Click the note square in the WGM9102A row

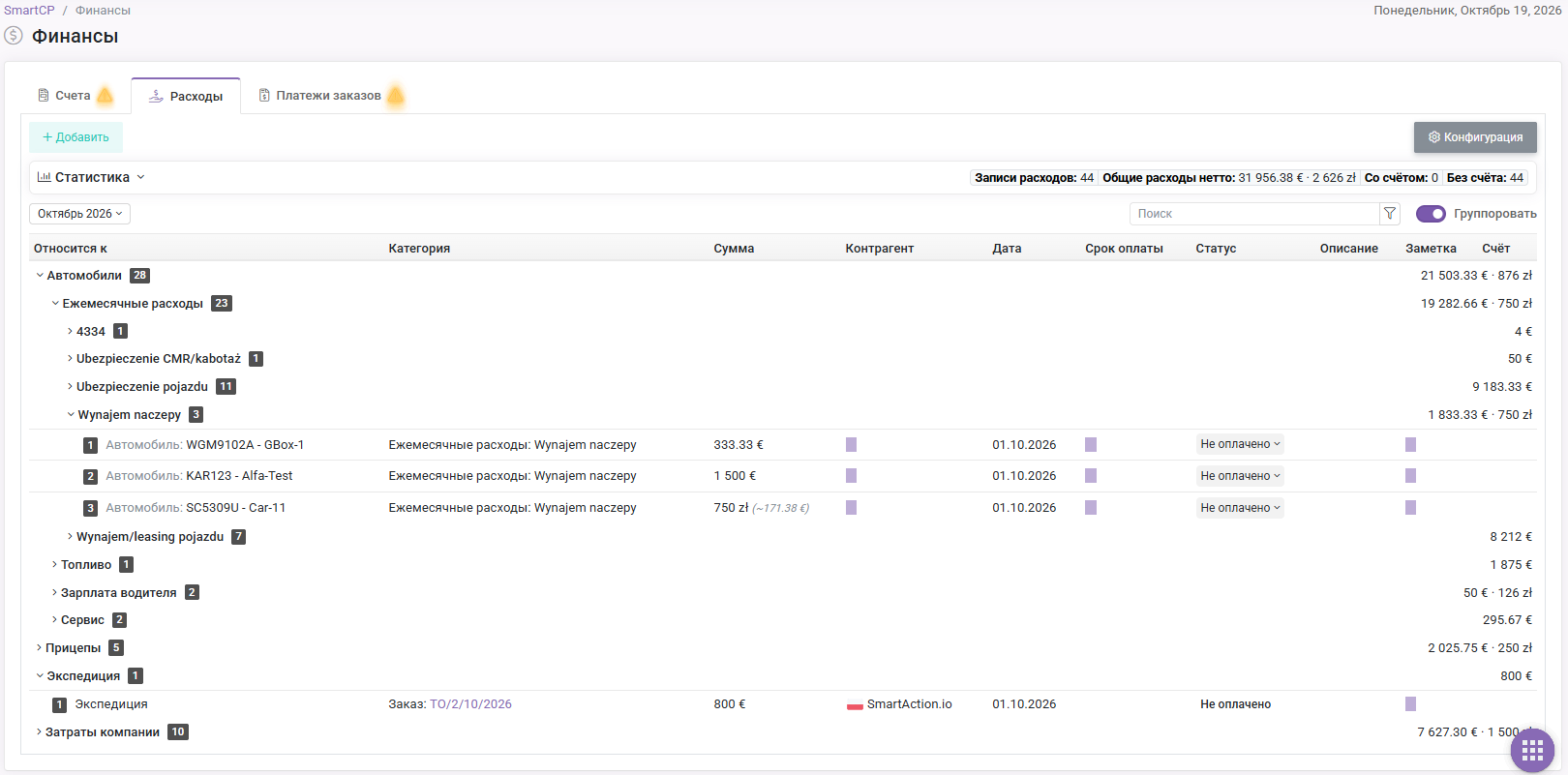point(1410,445)
